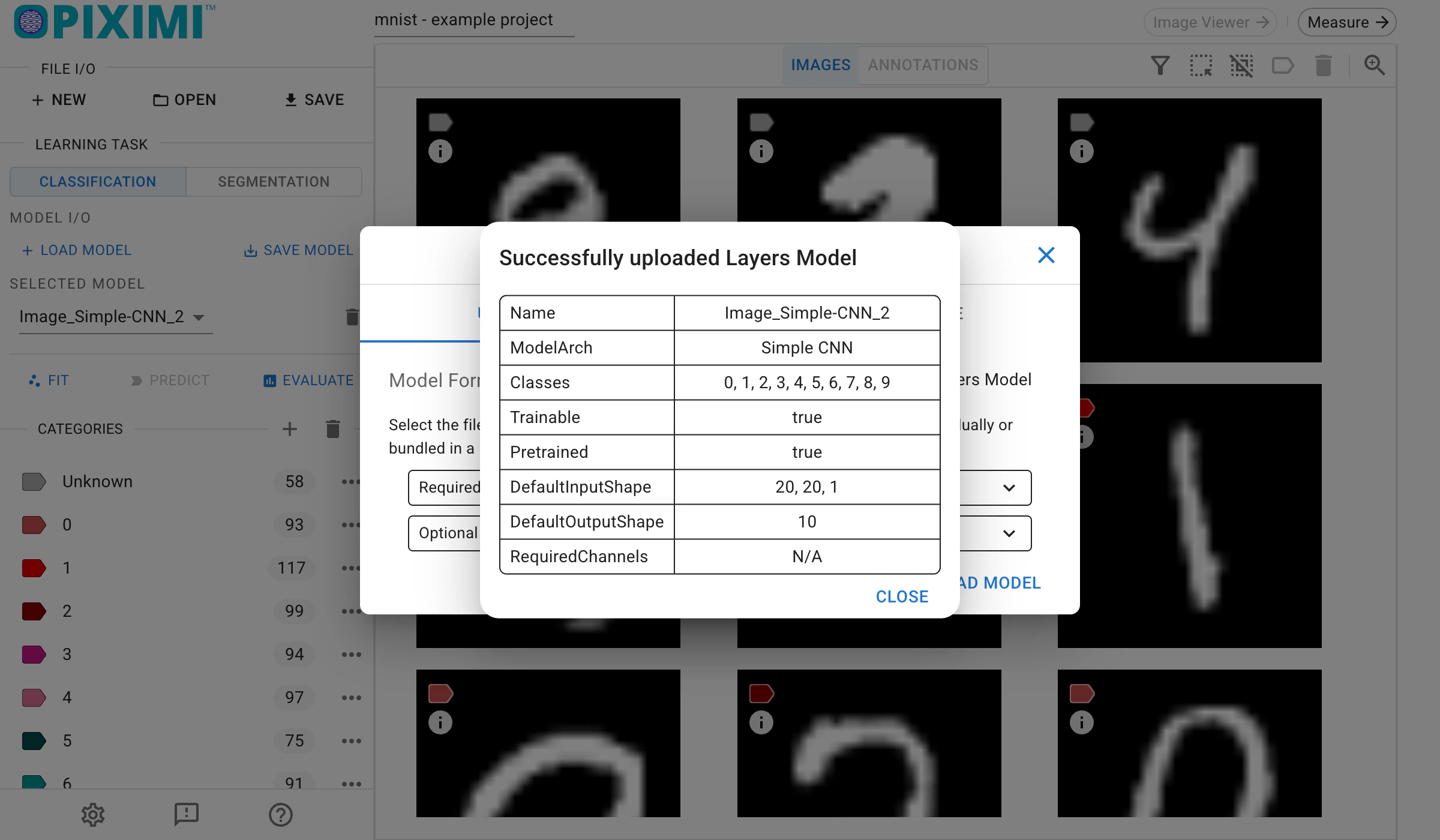
Task: Click info icon on the digit 4 thumbnail
Action: pyautogui.click(x=1082, y=151)
